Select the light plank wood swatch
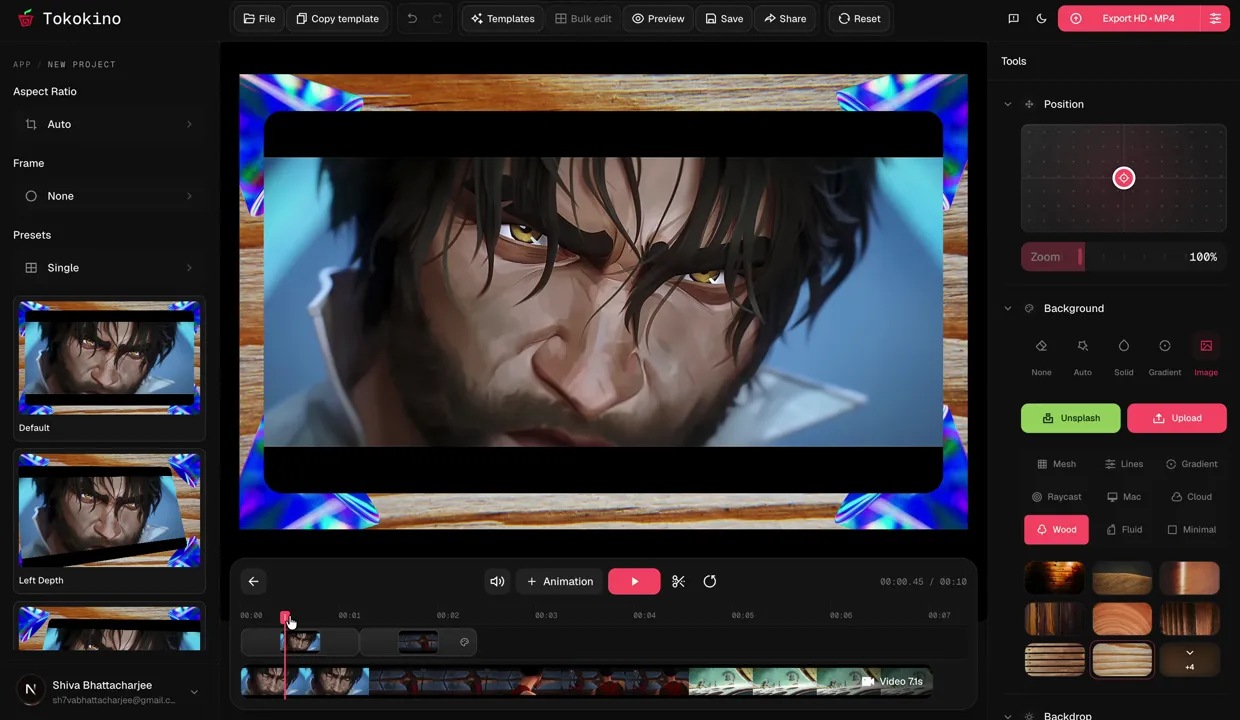 pos(1122,659)
